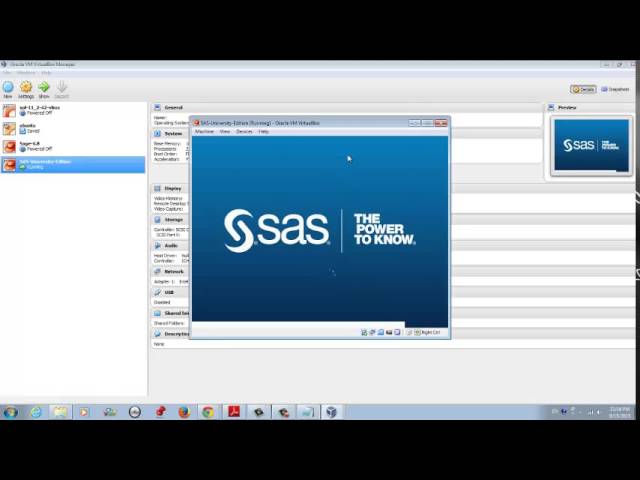Viewport: 640px width, 480px height.
Task: Open the Machine menu in VirtualBox Manager
Action: tap(26, 73)
